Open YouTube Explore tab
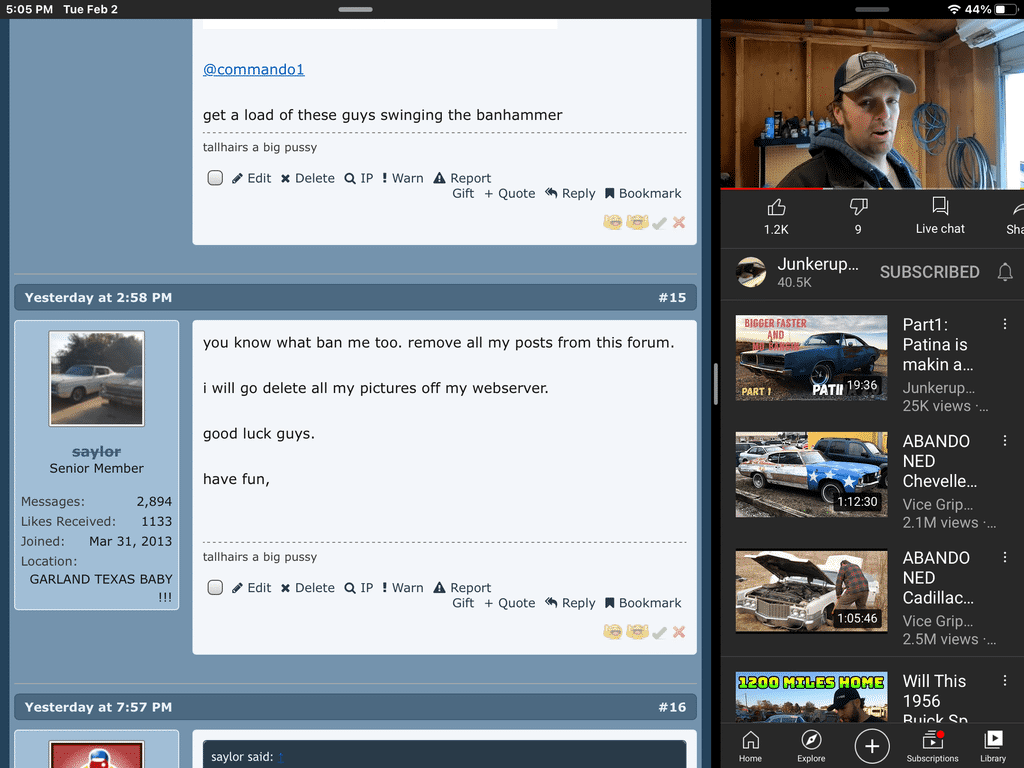The height and width of the screenshot is (768, 1024). [811, 745]
